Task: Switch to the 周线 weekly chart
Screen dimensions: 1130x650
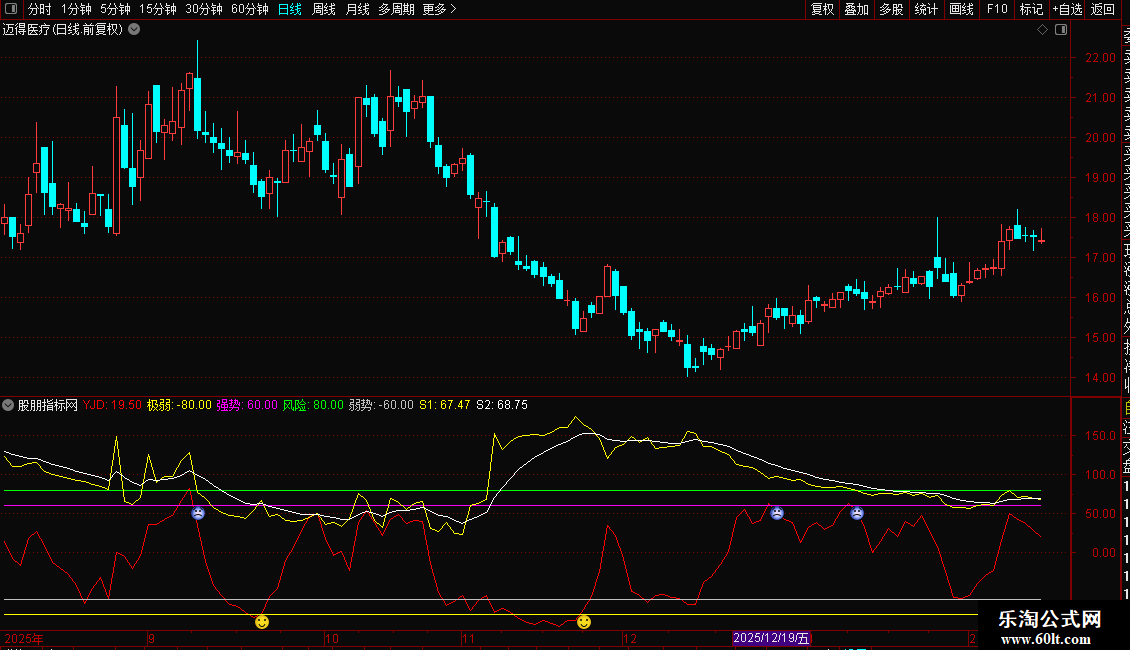Action: point(324,9)
